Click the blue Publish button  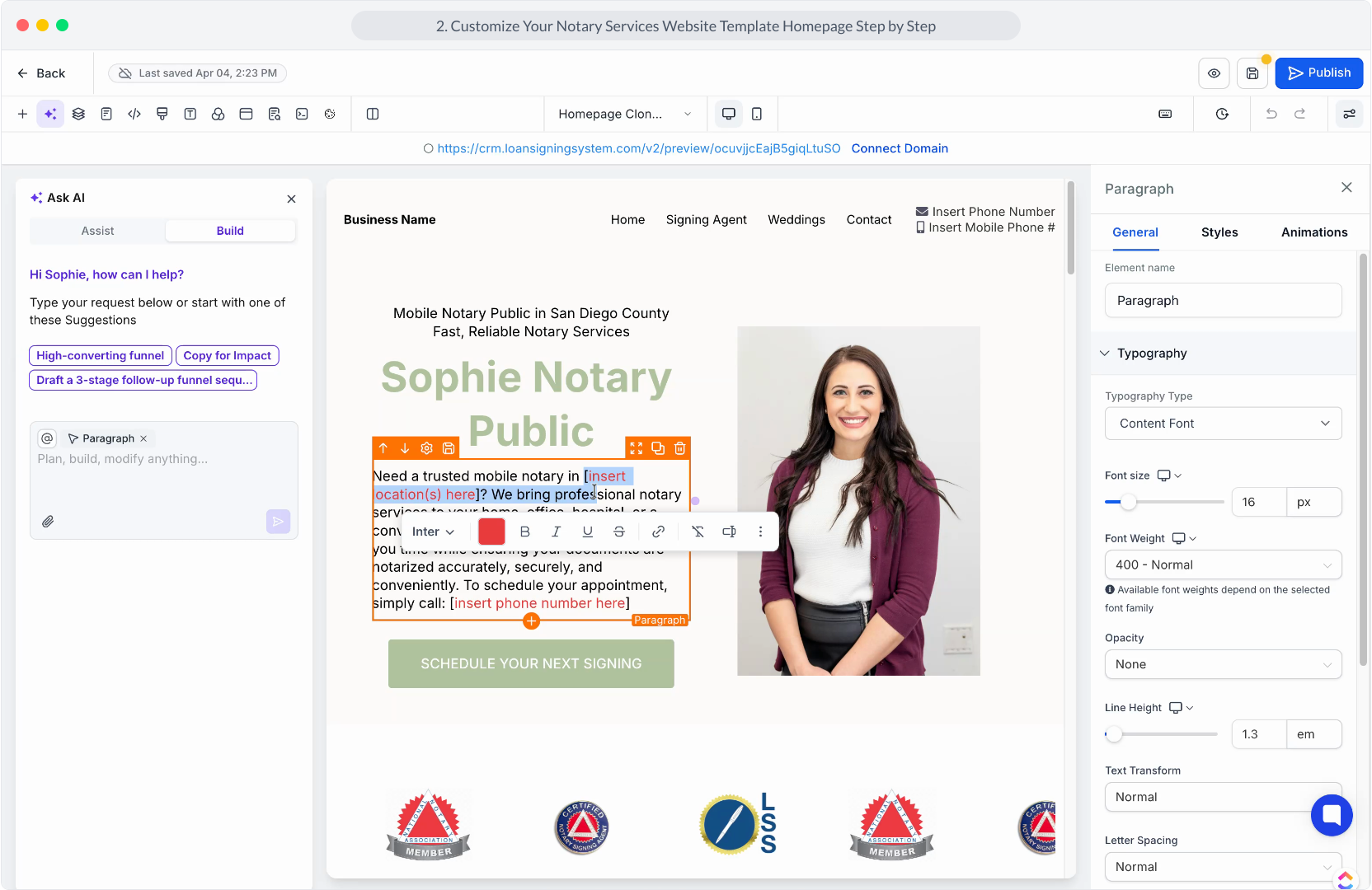(x=1319, y=73)
